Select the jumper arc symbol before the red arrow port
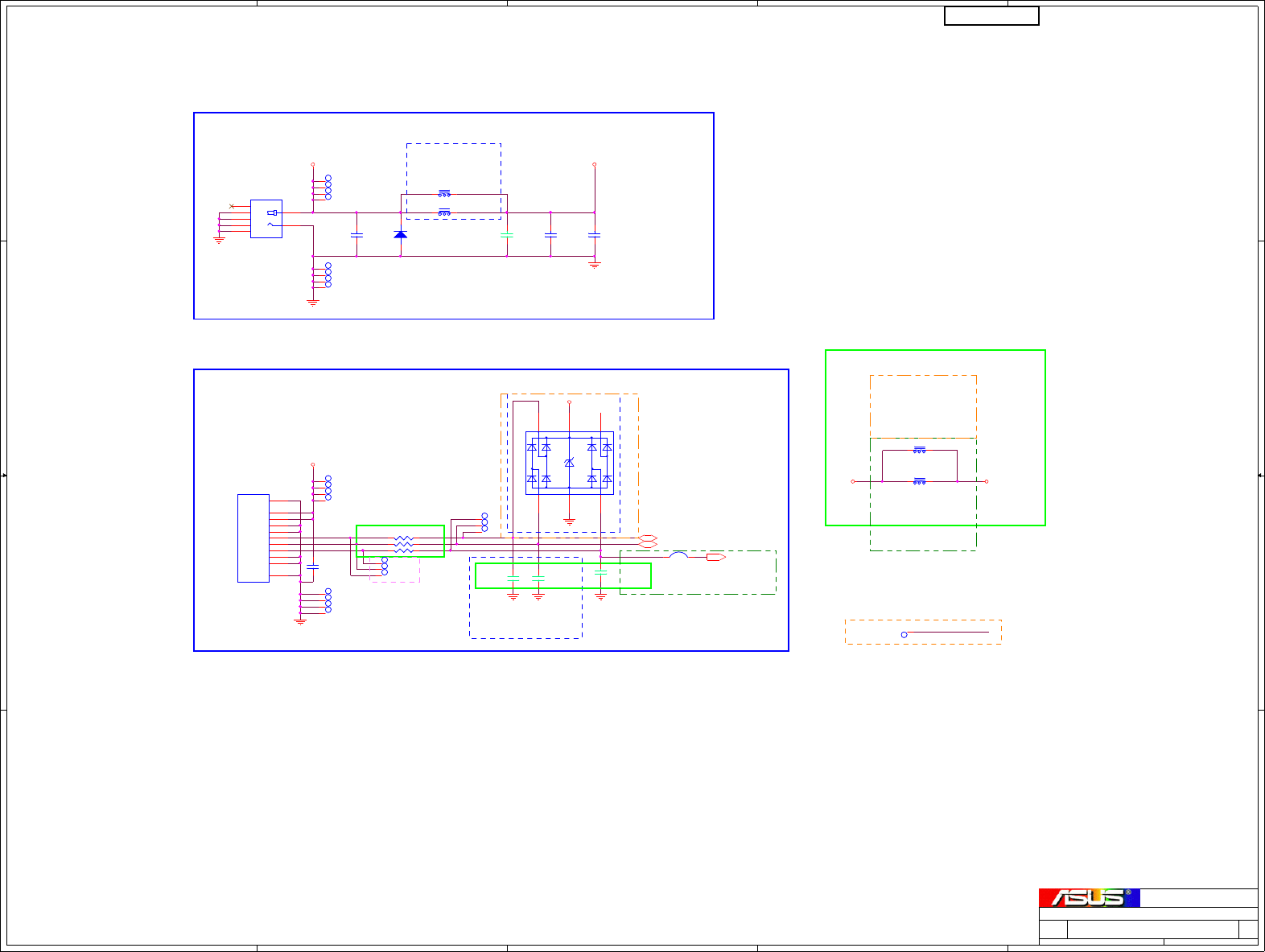Viewport: 1265px width, 952px height. [x=678, y=554]
